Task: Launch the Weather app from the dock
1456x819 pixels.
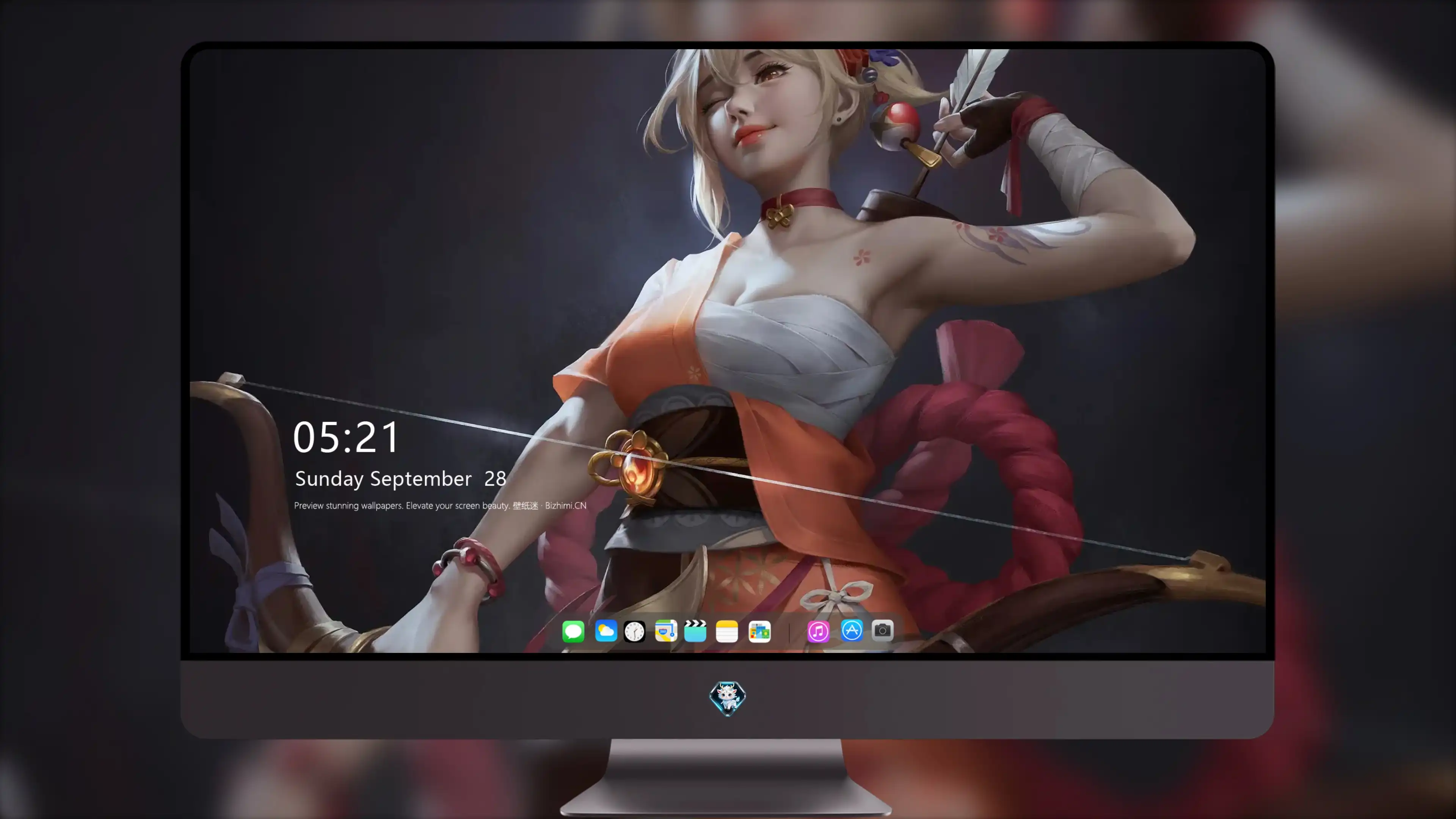Action: [606, 631]
